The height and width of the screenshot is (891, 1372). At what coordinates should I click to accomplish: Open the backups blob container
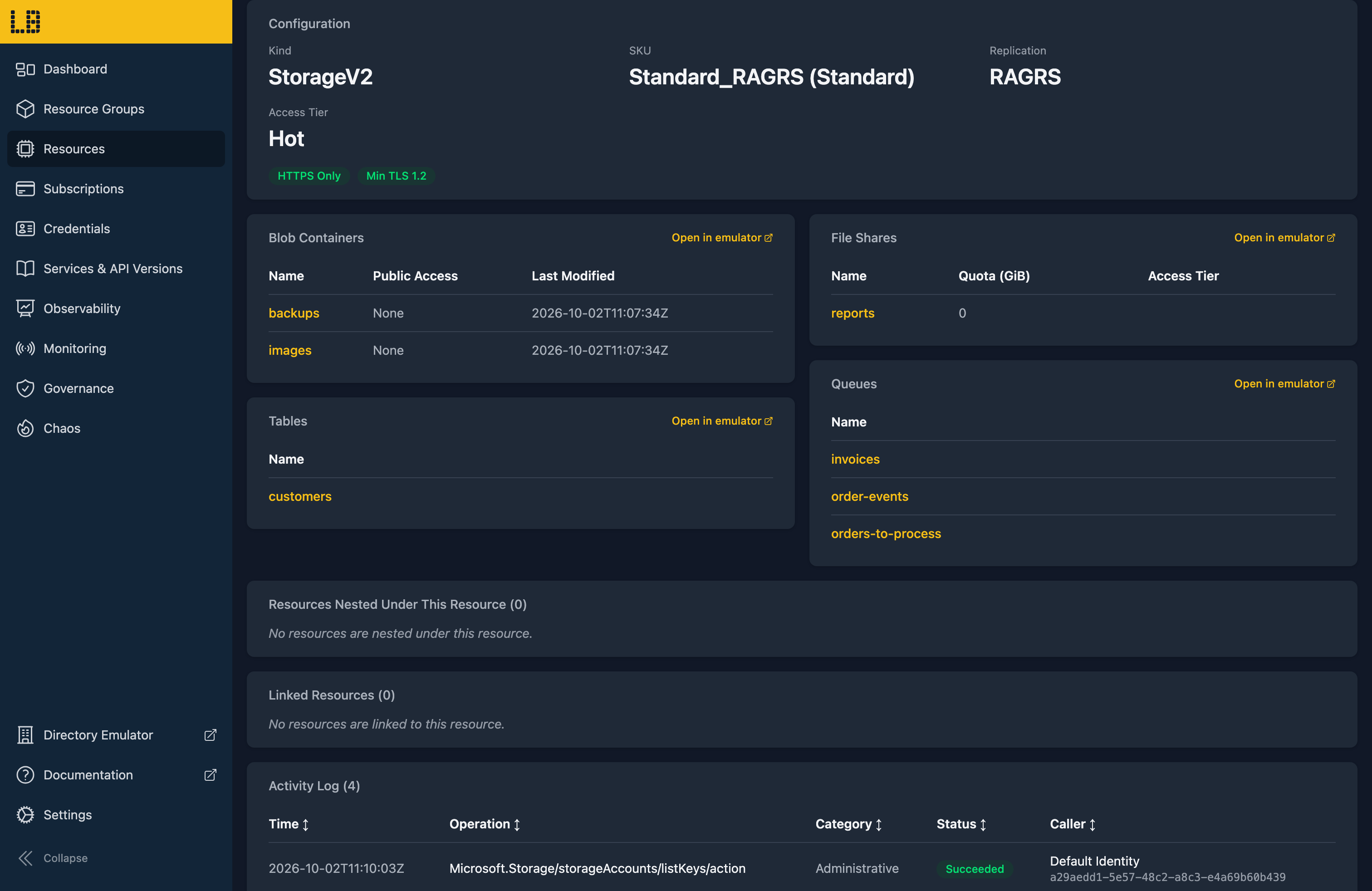coord(294,313)
